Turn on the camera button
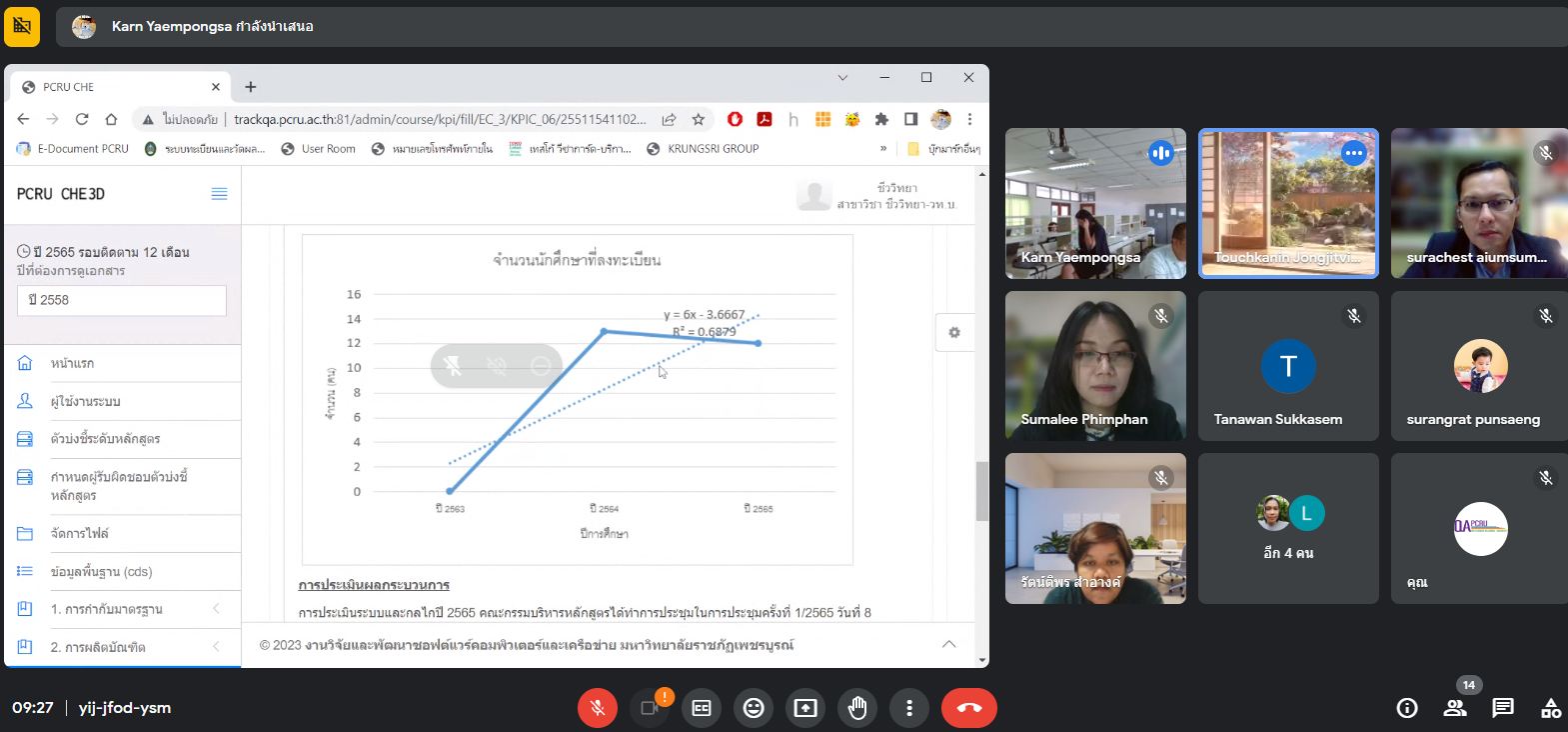1568x732 pixels. point(649,708)
